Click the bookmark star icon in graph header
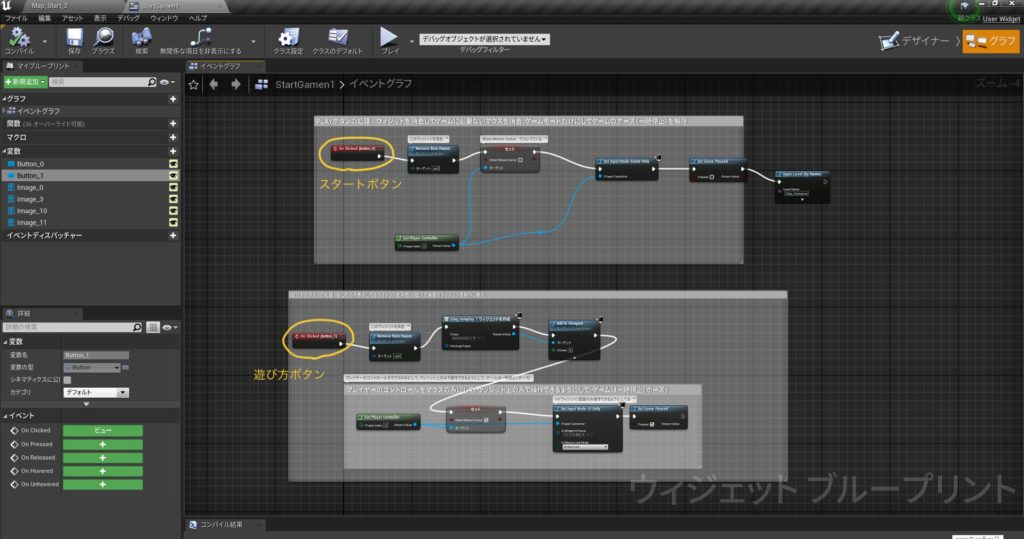Viewport: 1024px width, 539px height. [194, 85]
